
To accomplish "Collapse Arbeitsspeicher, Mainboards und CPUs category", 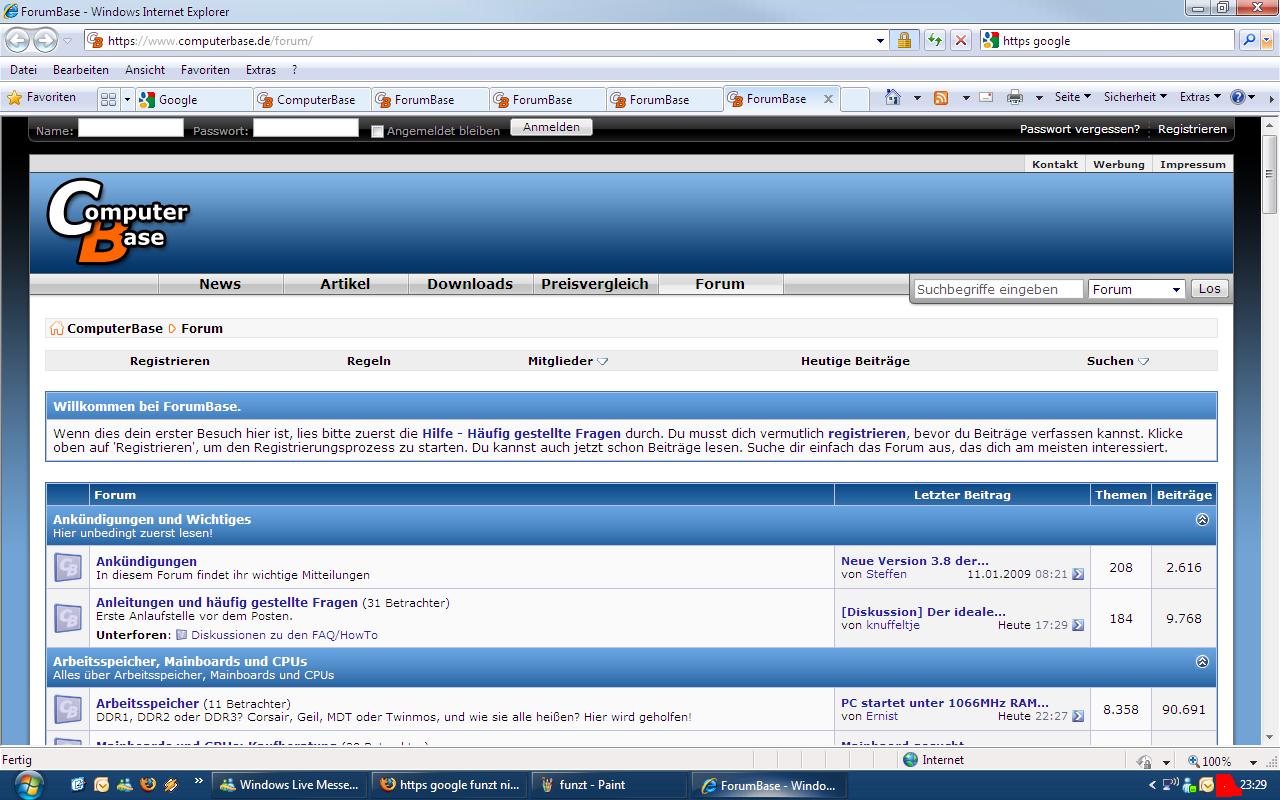I will [1202, 662].
